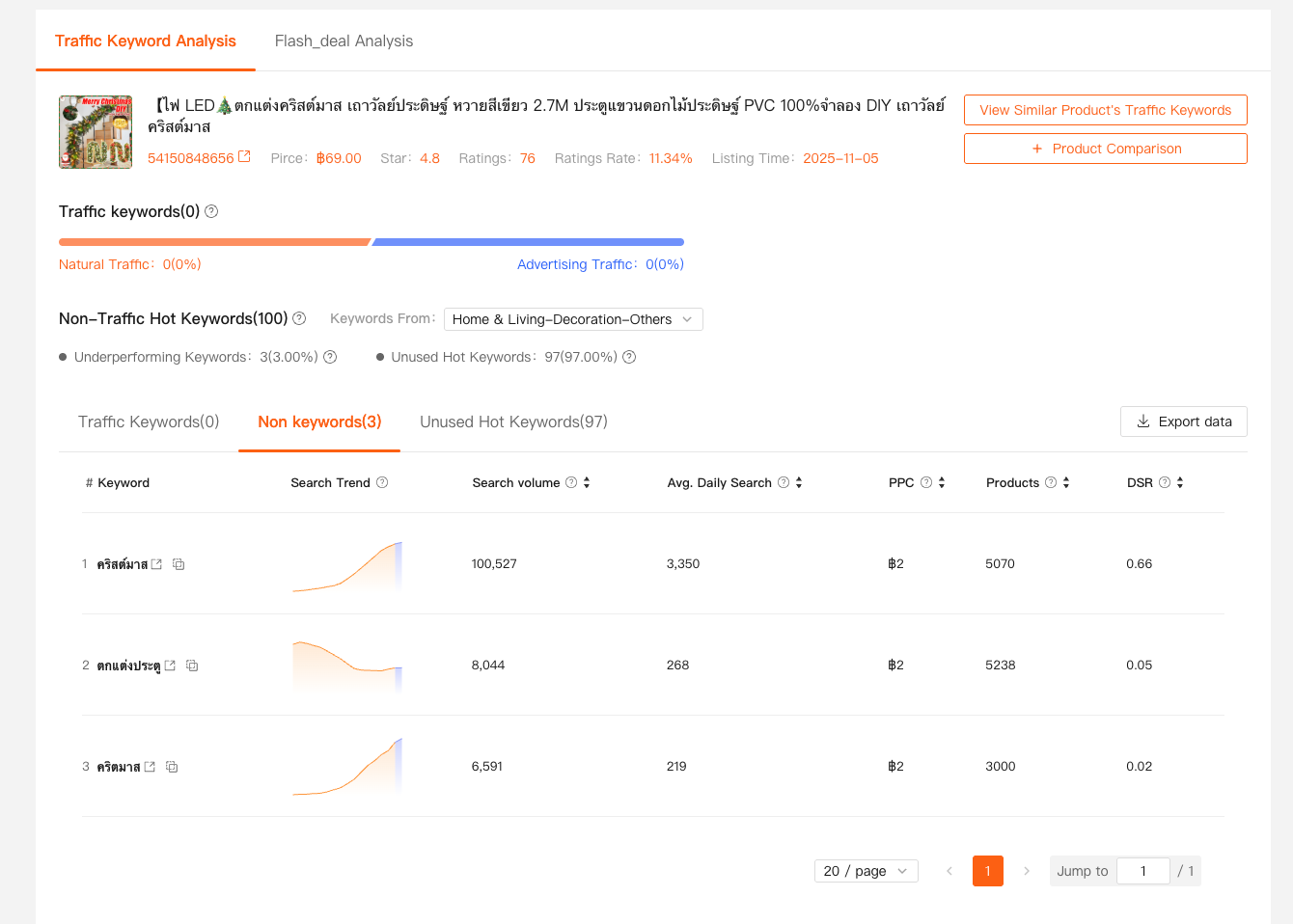Click View Similar Product's Traffic Keywords button
The image size is (1293, 924).
pyautogui.click(x=1105, y=110)
